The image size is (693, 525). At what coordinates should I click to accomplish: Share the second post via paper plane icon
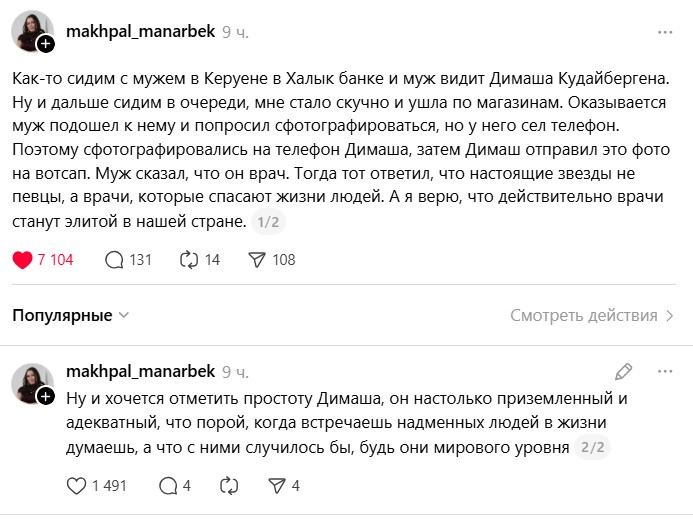tap(276, 486)
